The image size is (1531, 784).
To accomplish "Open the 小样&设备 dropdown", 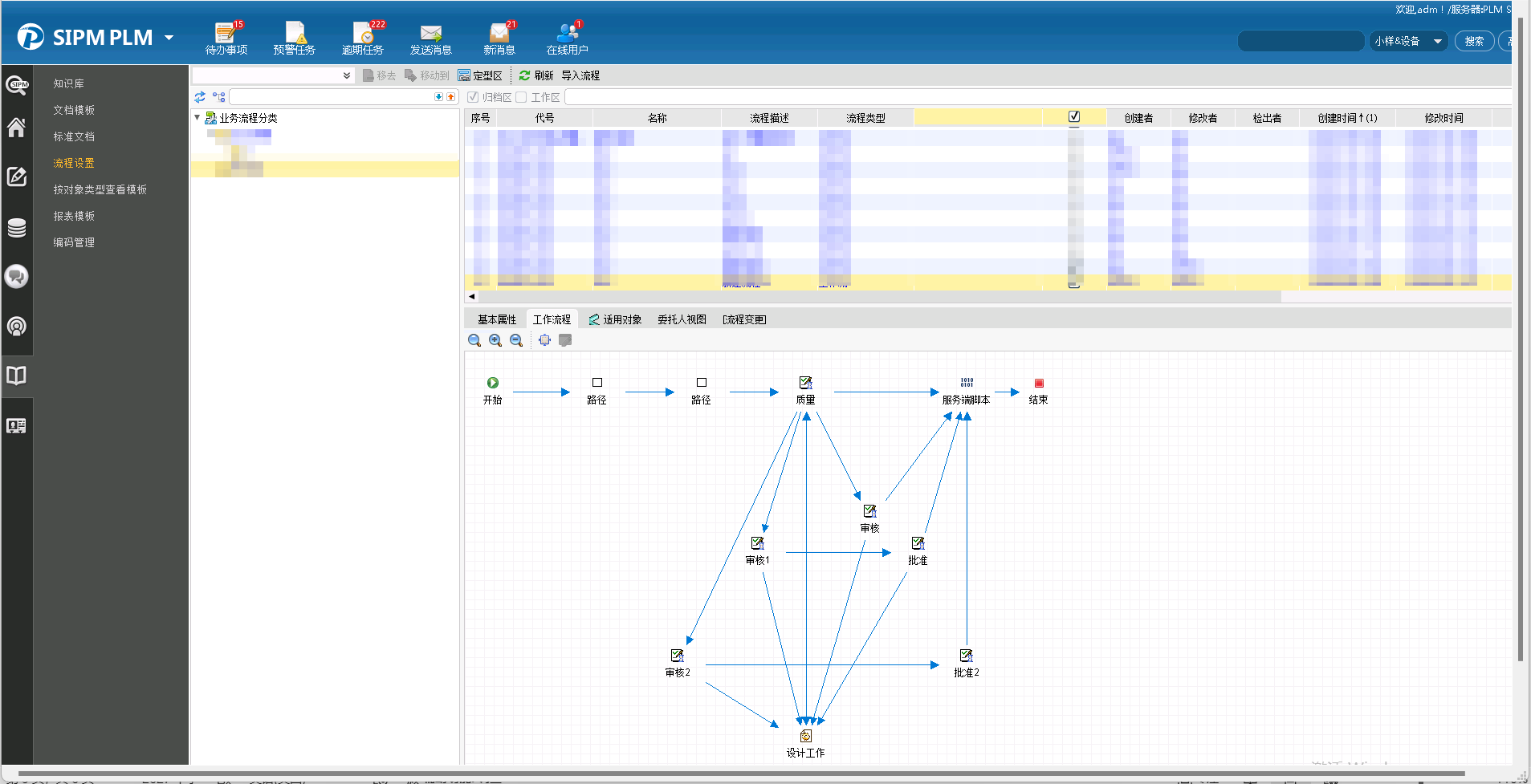I will click(1408, 41).
